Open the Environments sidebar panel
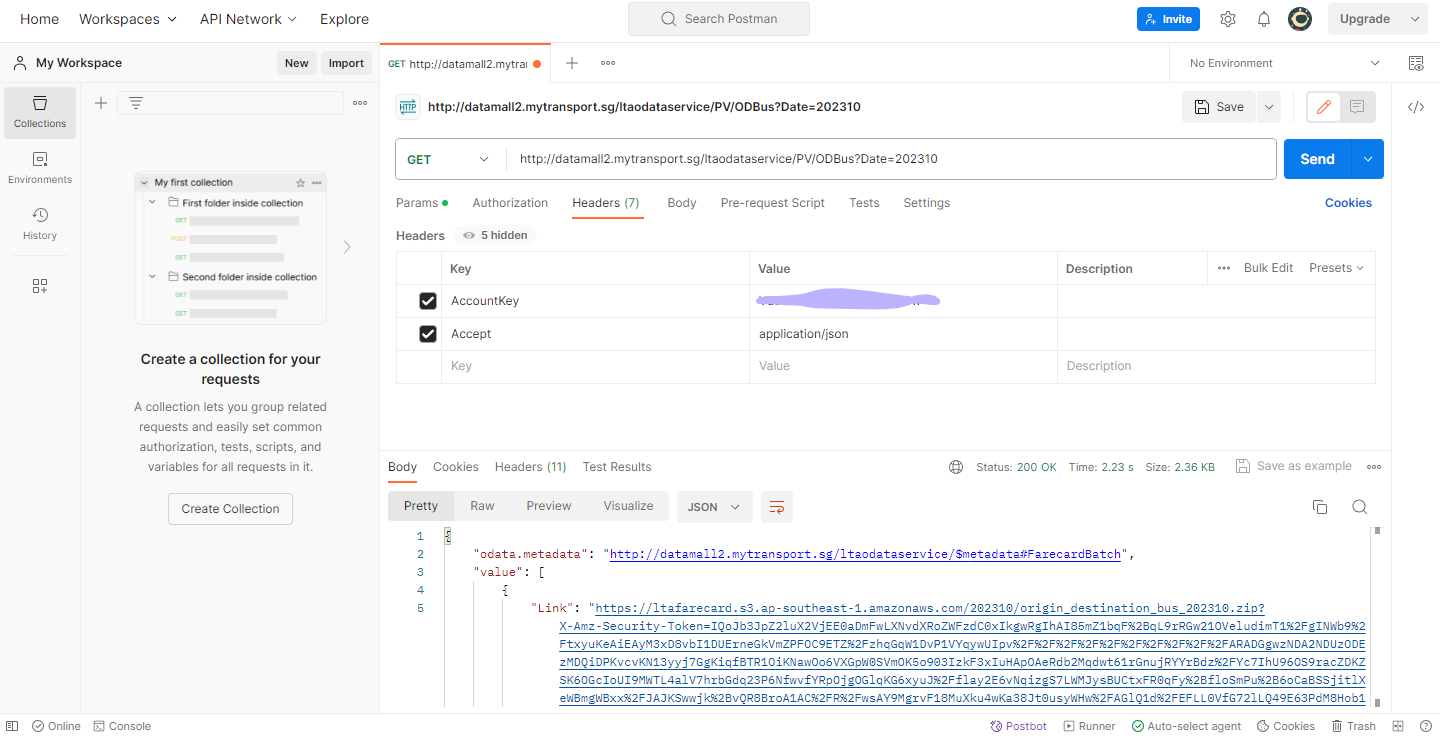The image size is (1440, 736). point(40,168)
